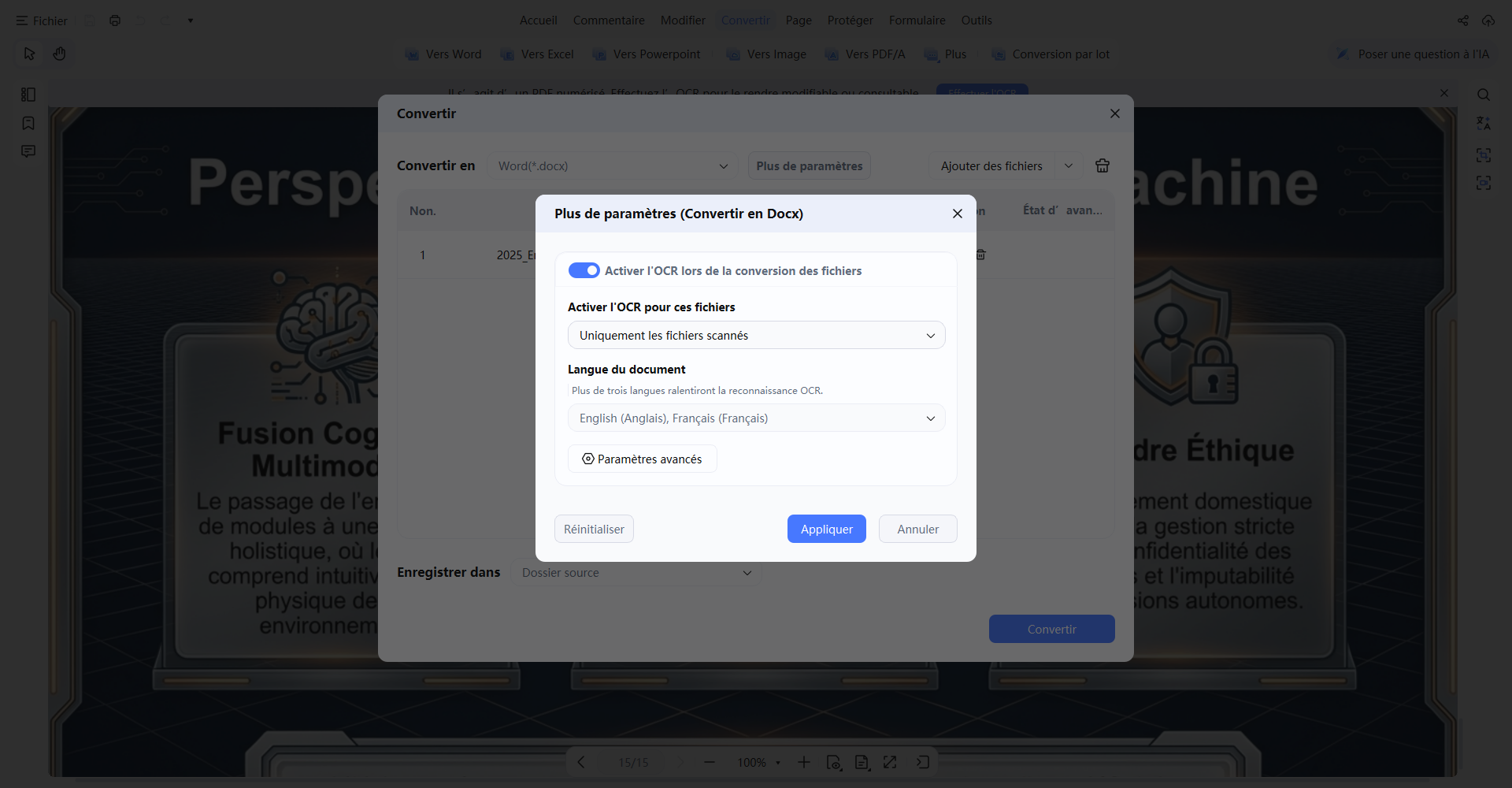Open the Word(*.docx) format dropdown

612,165
